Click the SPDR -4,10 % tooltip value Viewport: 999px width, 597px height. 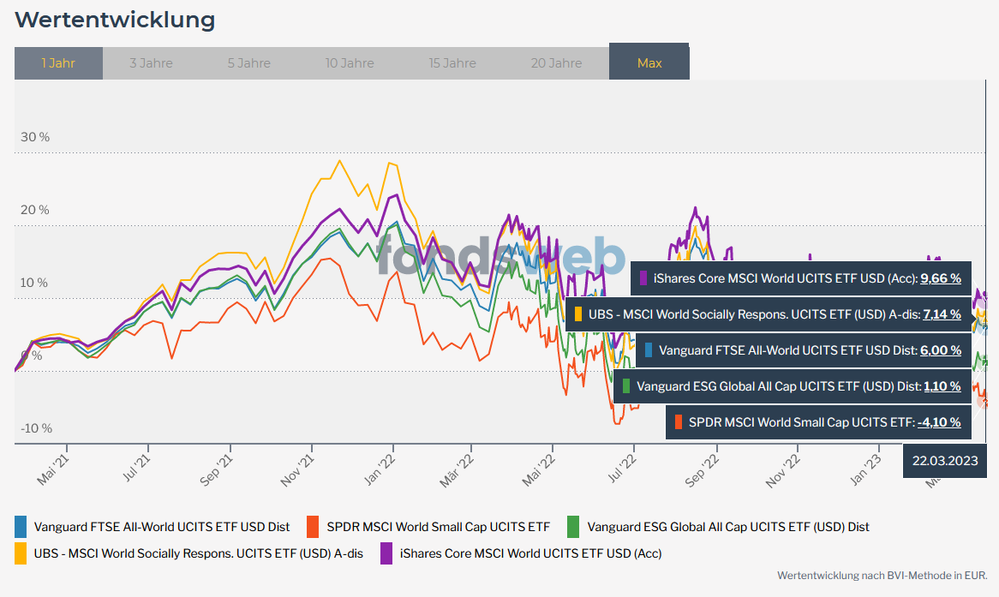tap(939, 422)
